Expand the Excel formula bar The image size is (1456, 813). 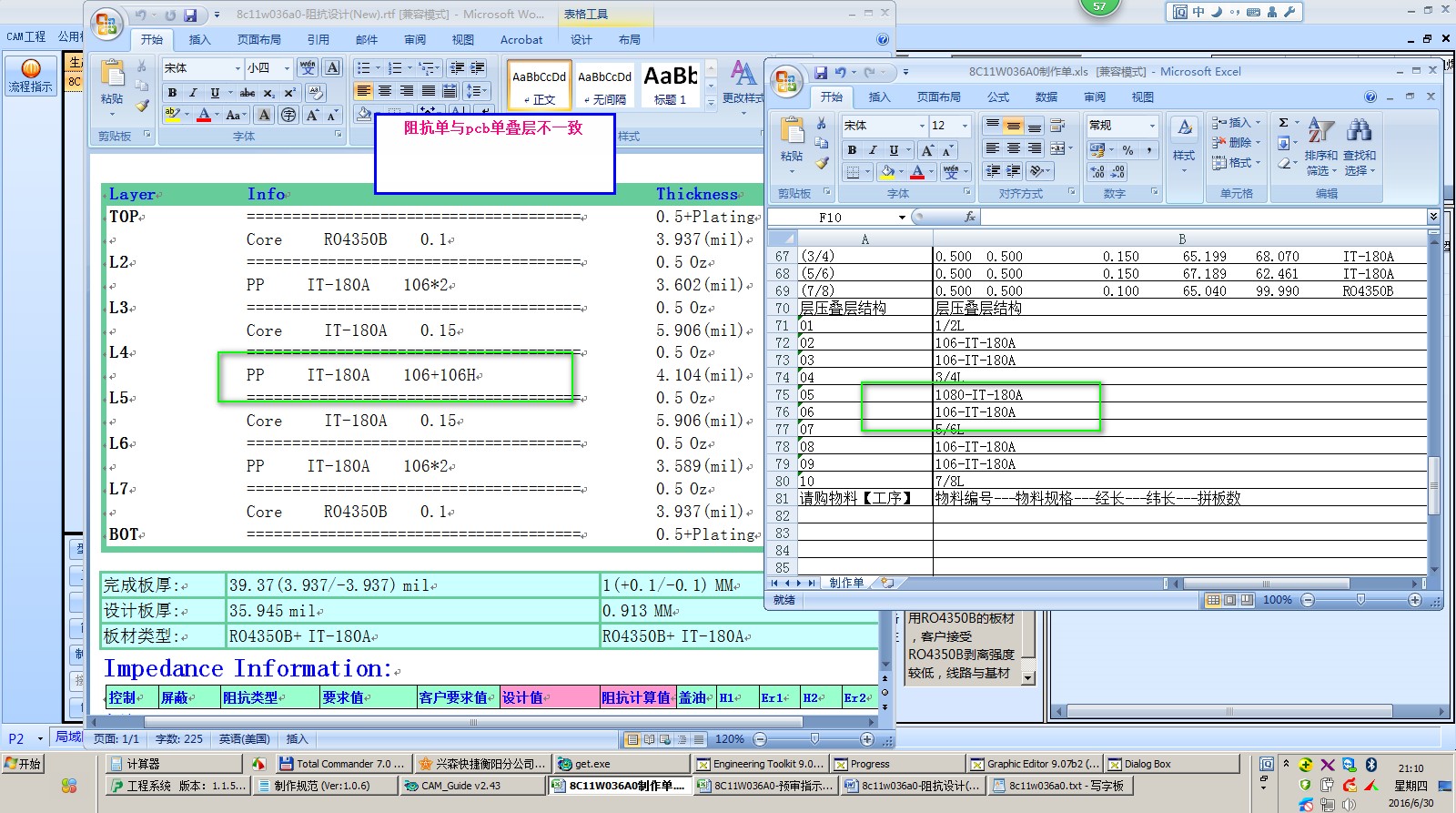click(x=1433, y=217)
